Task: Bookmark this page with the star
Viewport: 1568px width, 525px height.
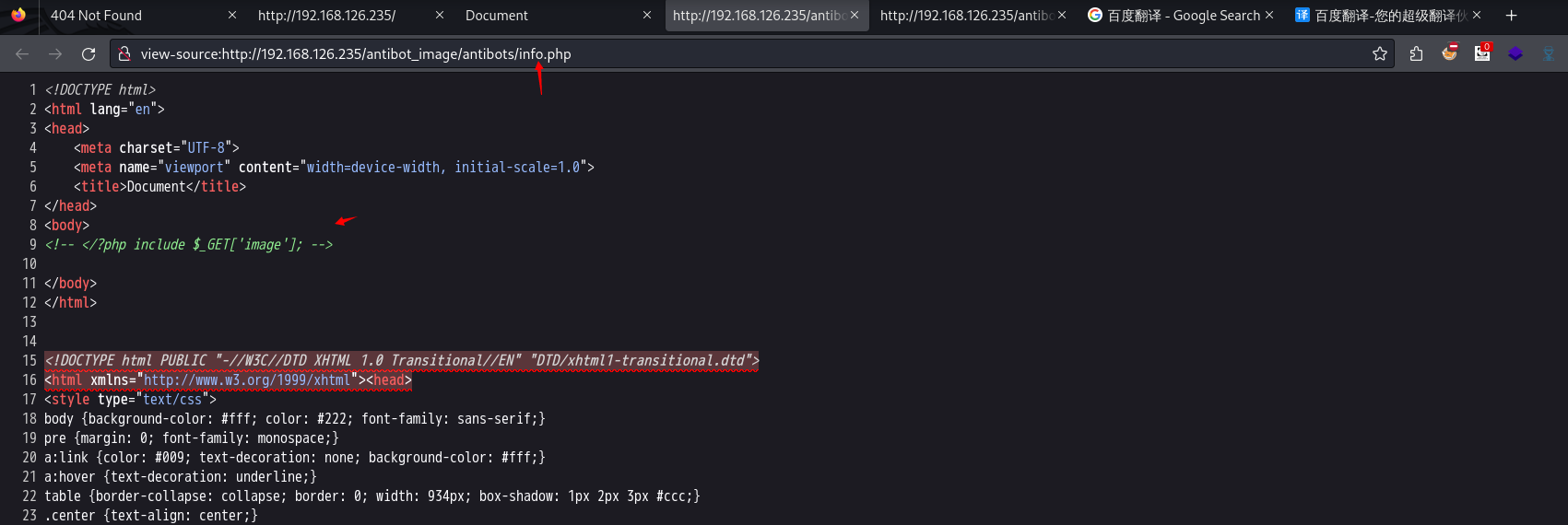Action: click(x=1380, y=54)
